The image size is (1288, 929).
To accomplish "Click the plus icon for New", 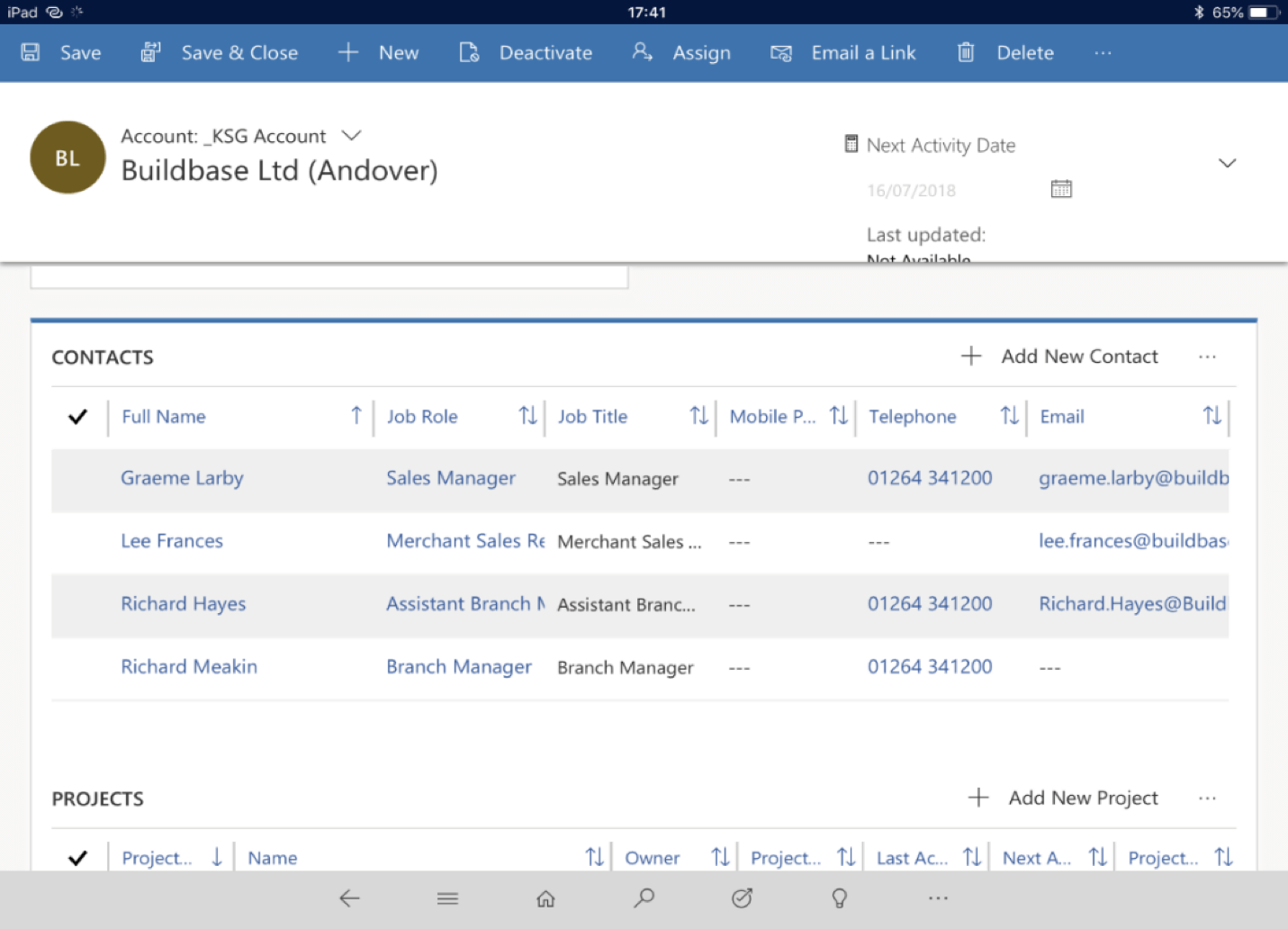I will 348,52.
